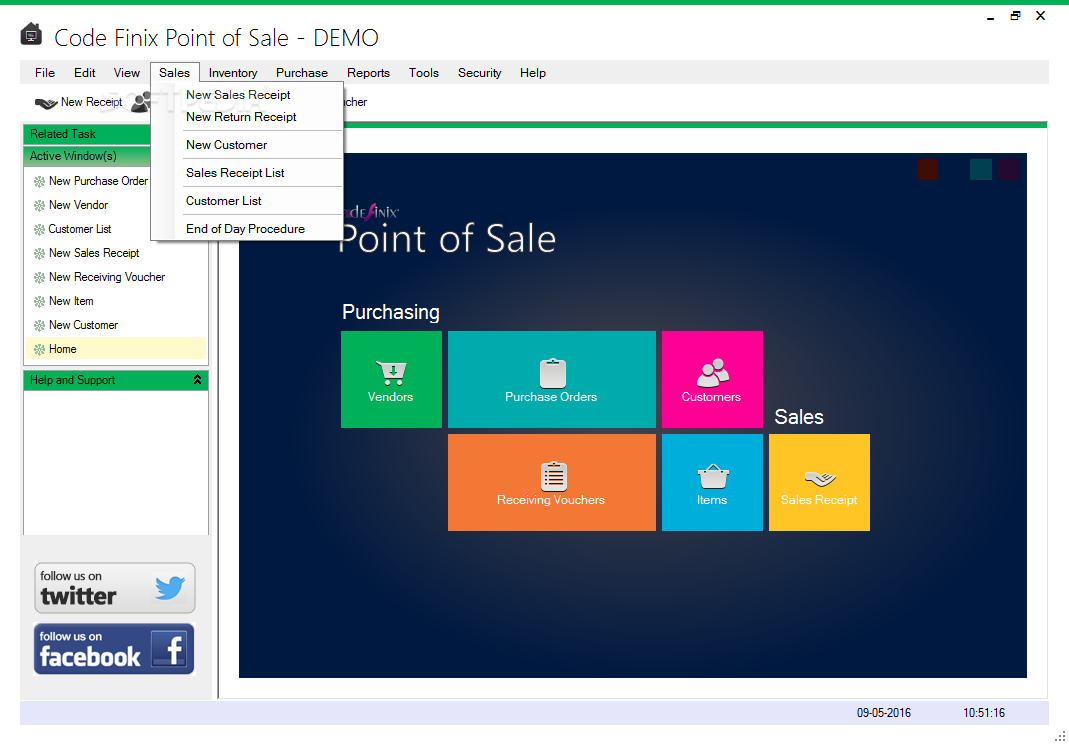Restore down the application window
This screenshot has height=745, width=1069.
coord(1015,16)
